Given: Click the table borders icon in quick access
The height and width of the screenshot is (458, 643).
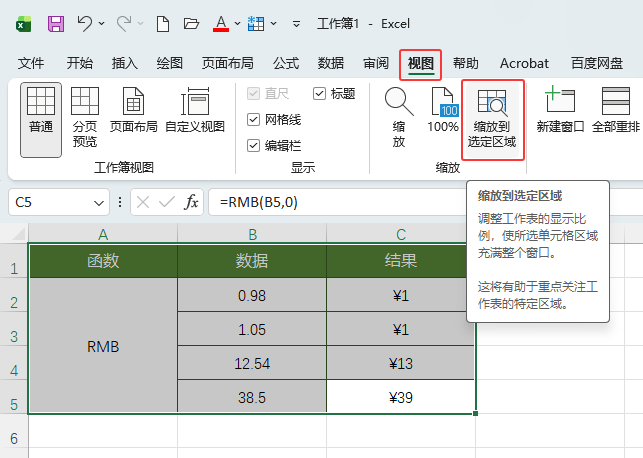Looking at the screenshot, I should [x=256, y=24].
